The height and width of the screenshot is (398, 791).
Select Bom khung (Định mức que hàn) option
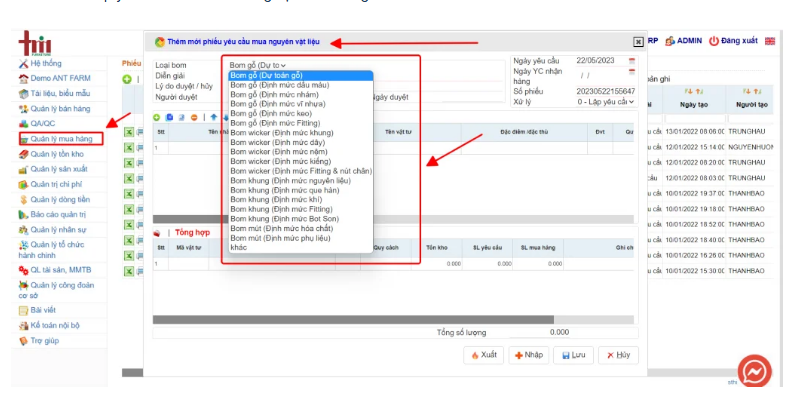(301, 190)
